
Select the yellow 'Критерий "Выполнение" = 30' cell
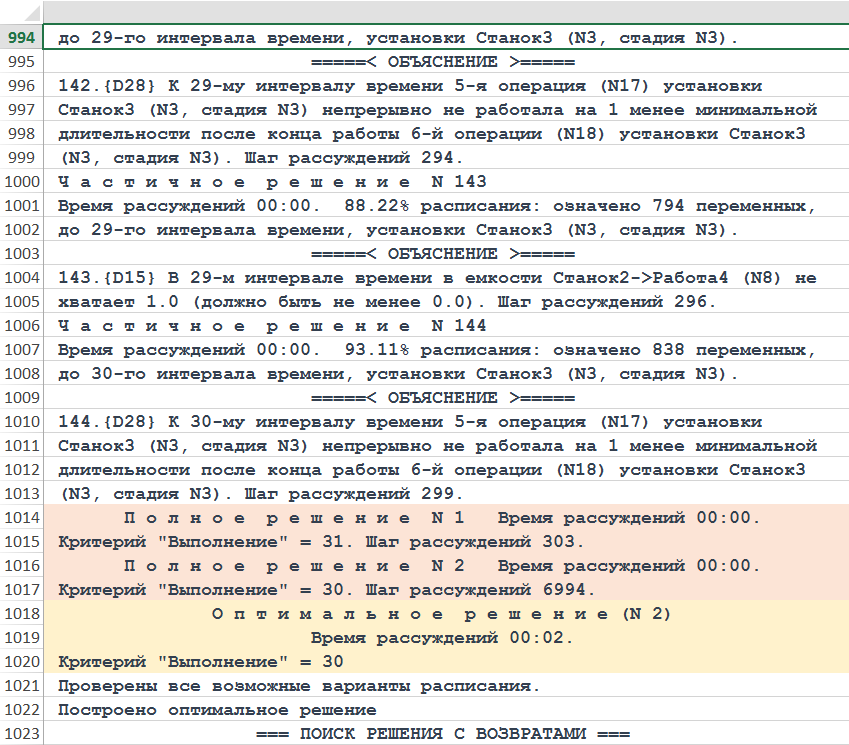point(201,662)
